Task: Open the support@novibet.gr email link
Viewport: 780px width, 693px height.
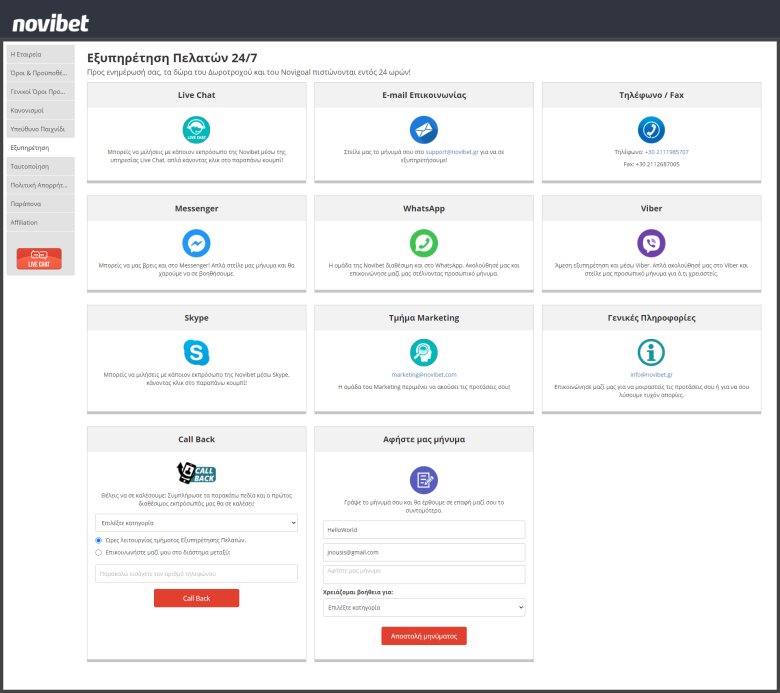Action: click(x=452, y=152)
